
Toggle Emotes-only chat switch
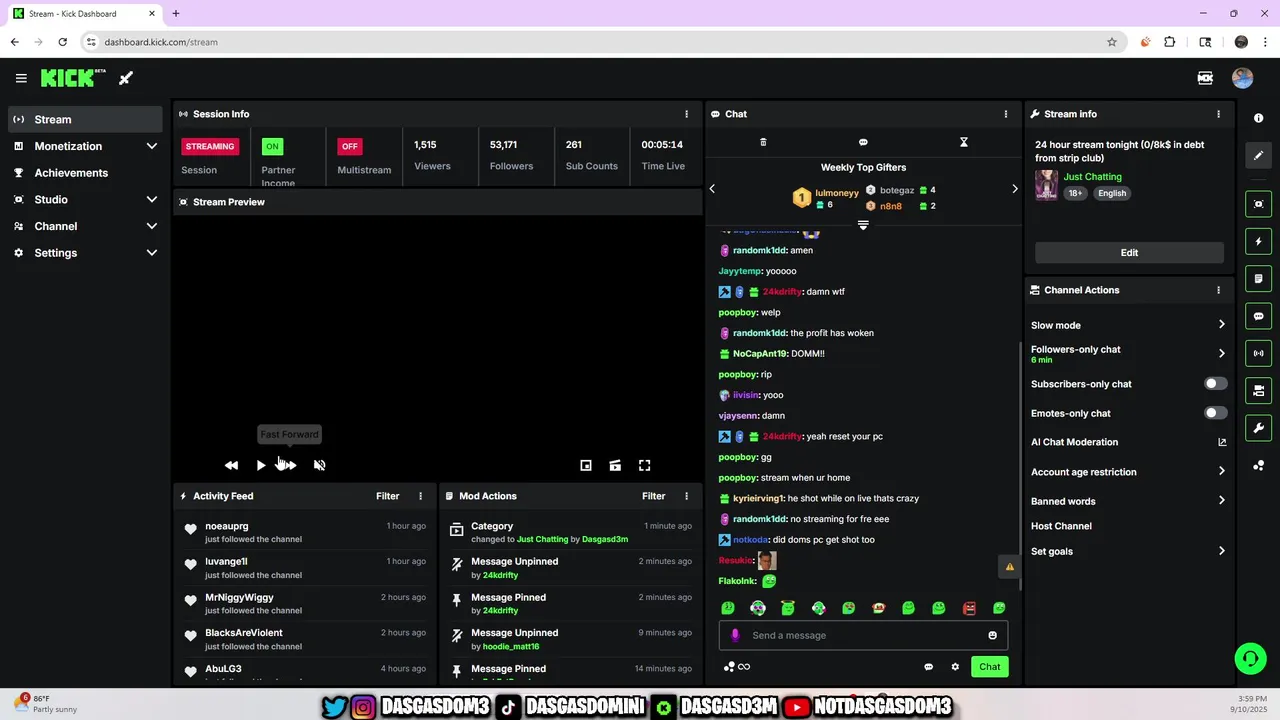(1215, 413)
